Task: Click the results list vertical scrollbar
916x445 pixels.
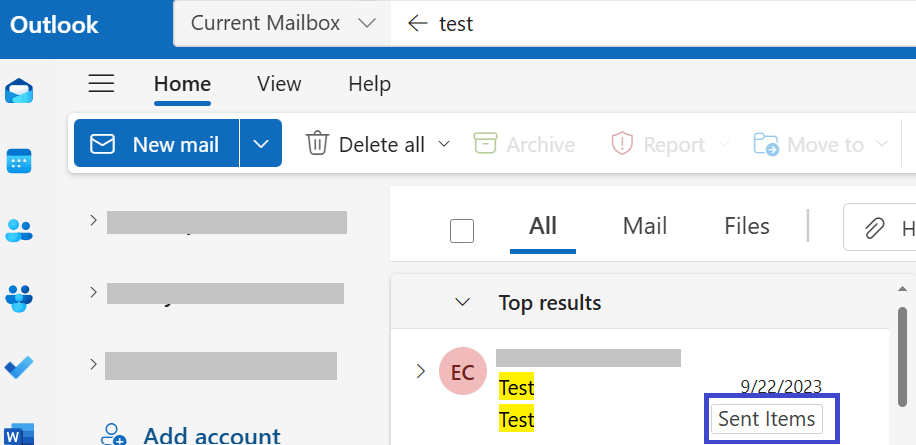Action: click(x=902, y=356)
